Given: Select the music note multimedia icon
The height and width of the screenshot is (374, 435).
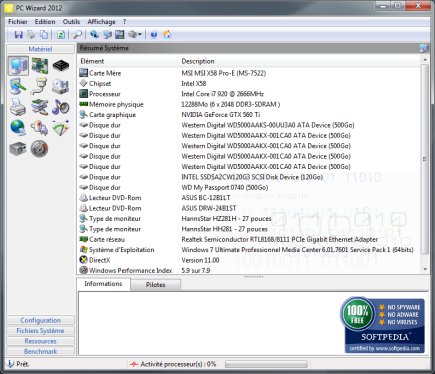Looking at the screenshot, I should (61, 107).
